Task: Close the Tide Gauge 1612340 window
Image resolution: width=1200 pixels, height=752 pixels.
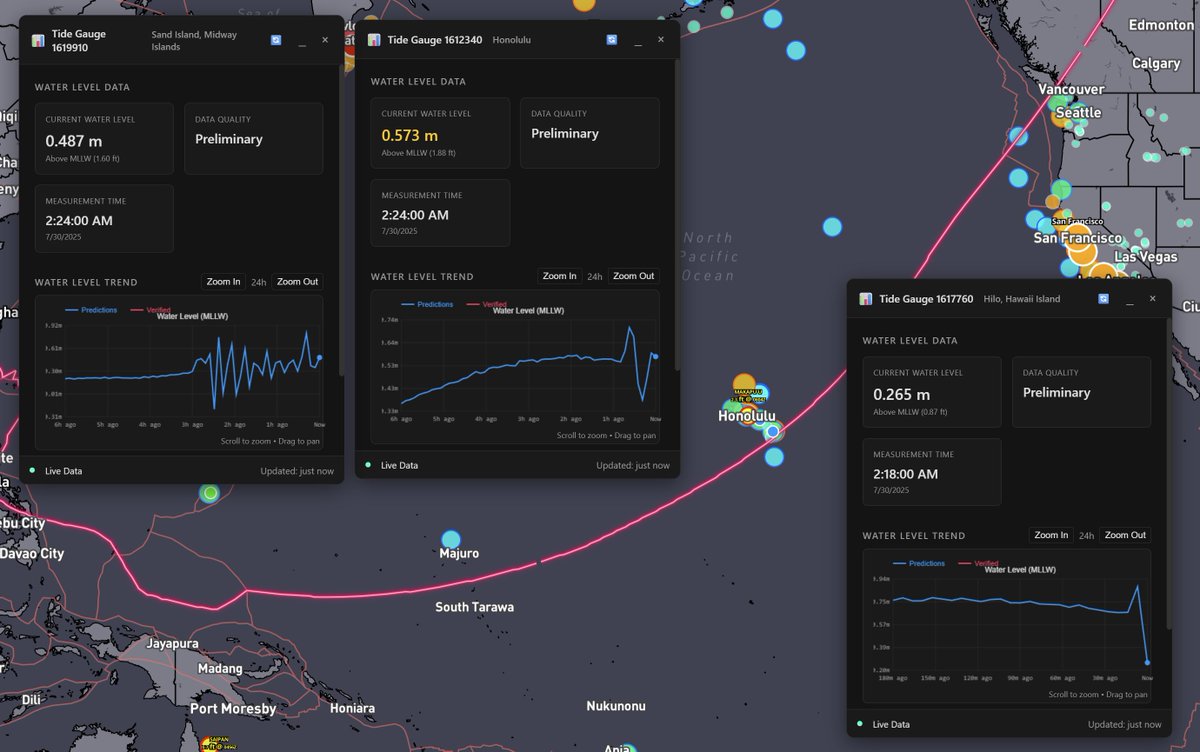Action: point(661,40)
